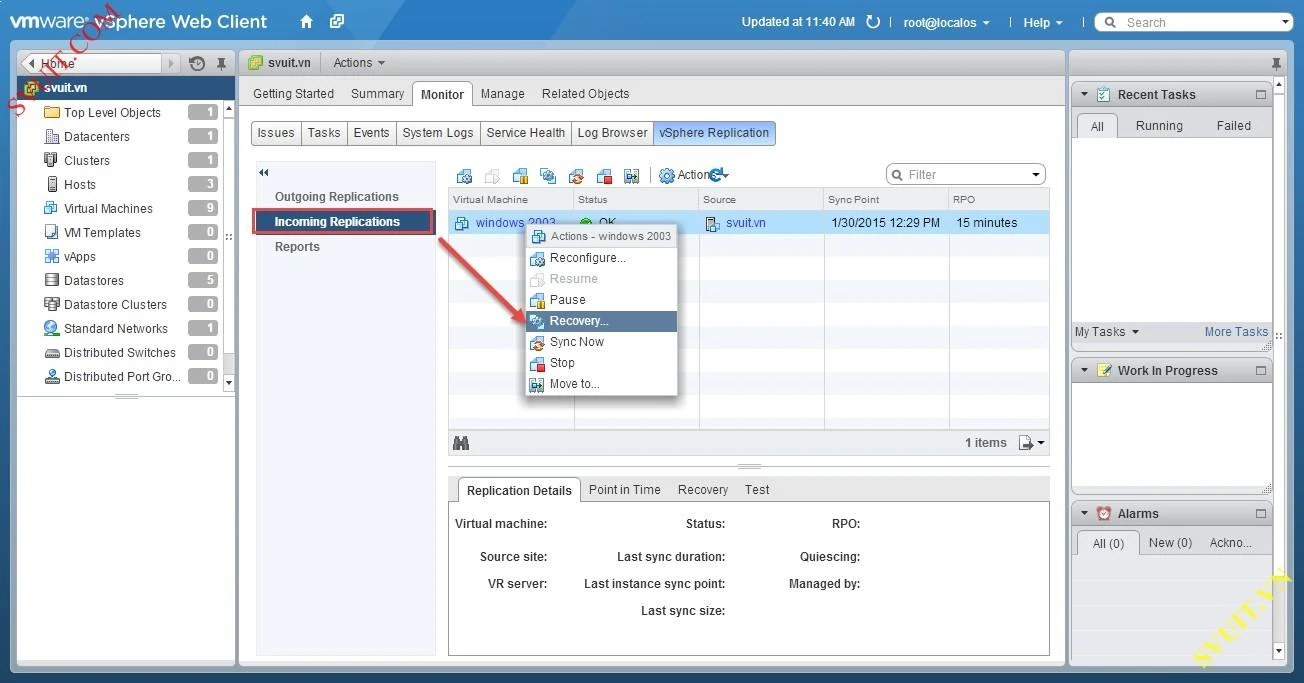Open the Filter dropdown arrow
The image size is (1304, 683).
tap(1036, 175)
